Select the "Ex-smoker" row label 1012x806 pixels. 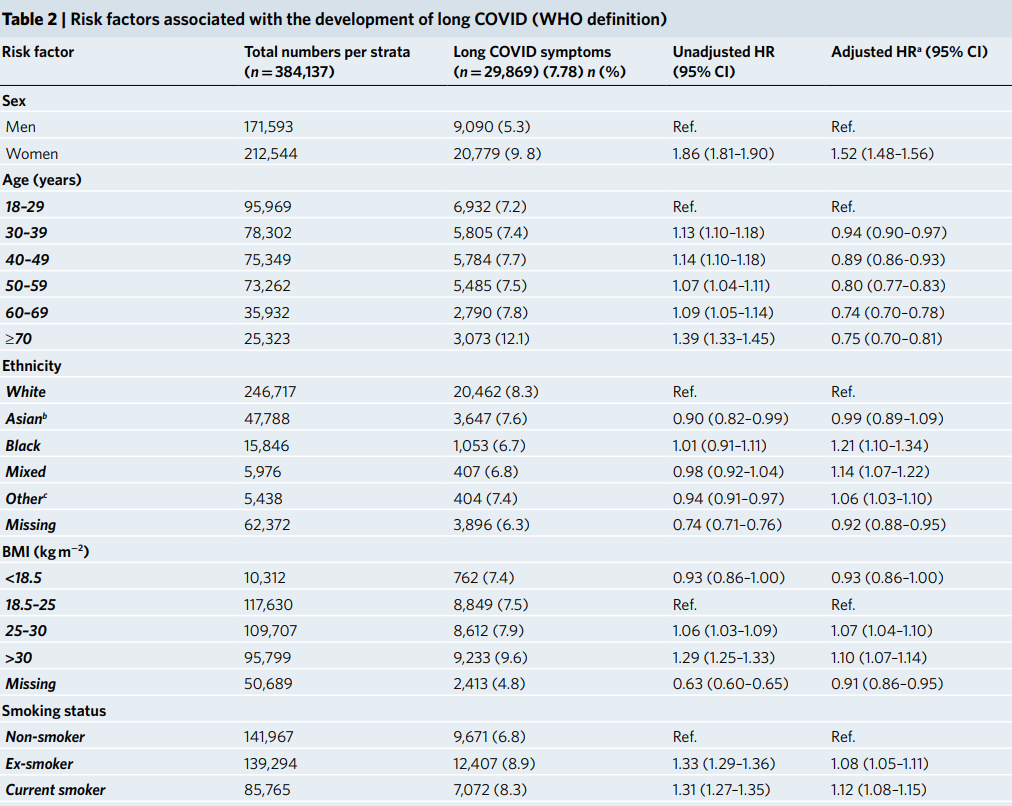39,764
